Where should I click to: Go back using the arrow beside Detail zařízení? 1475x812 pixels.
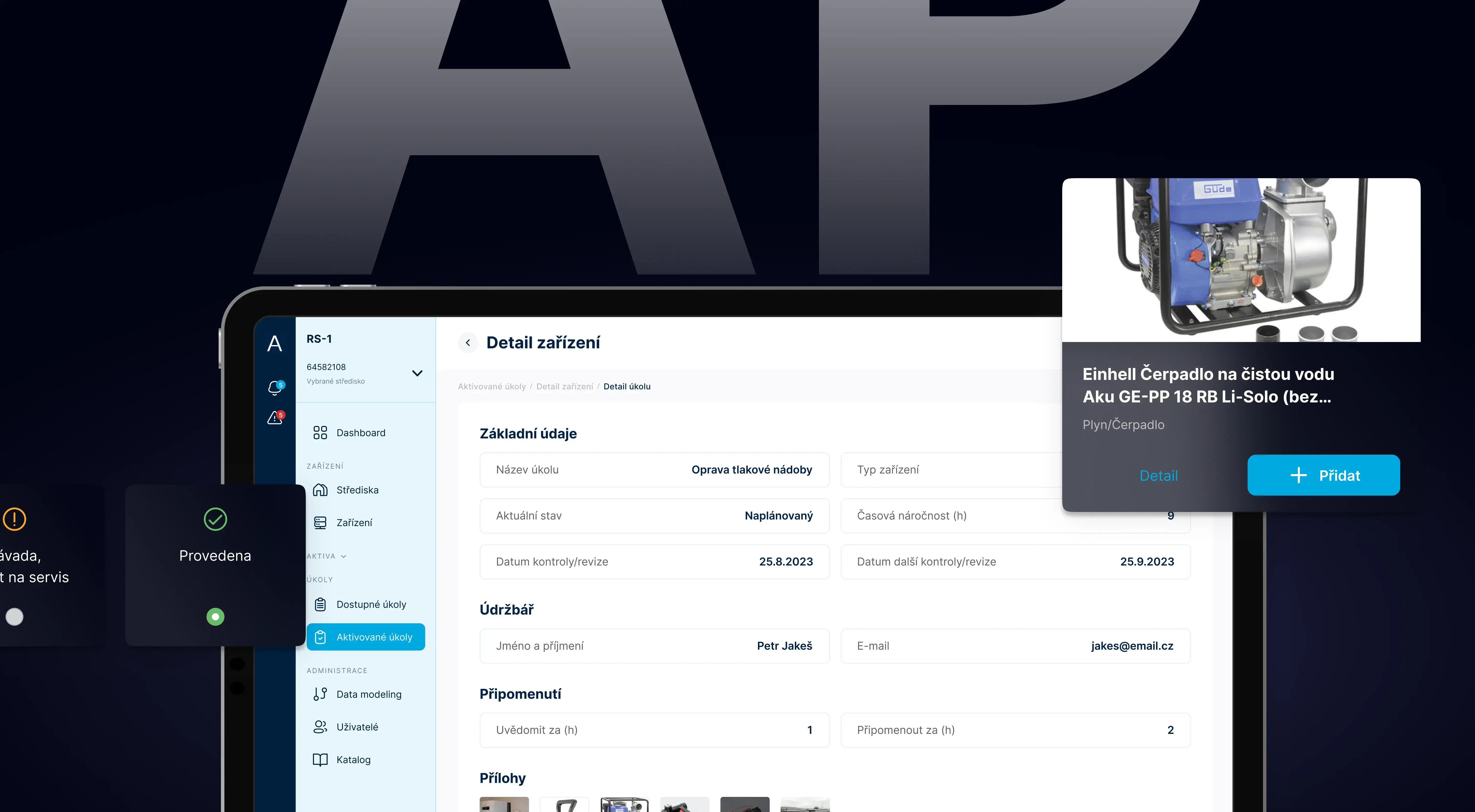[x=468, y=343]
